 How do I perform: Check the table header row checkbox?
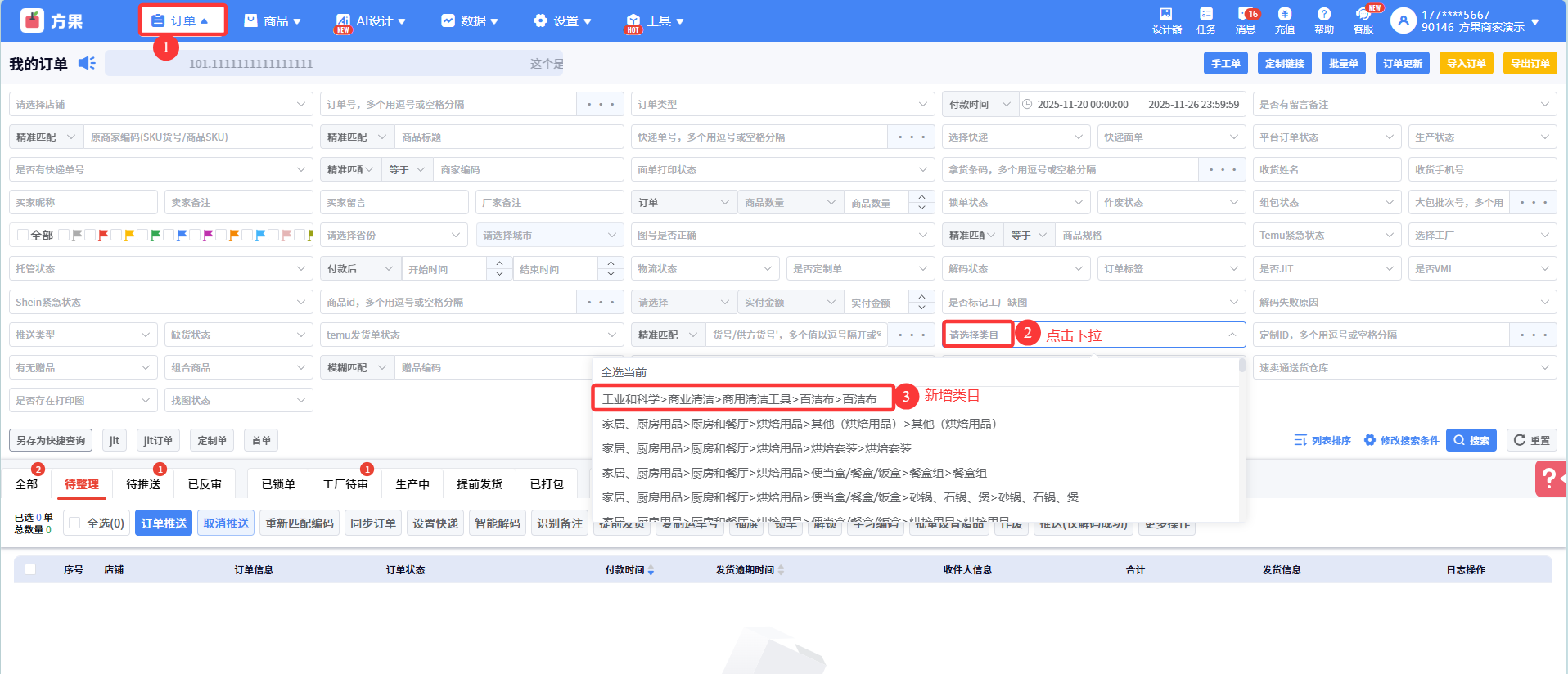coord(30,569)
